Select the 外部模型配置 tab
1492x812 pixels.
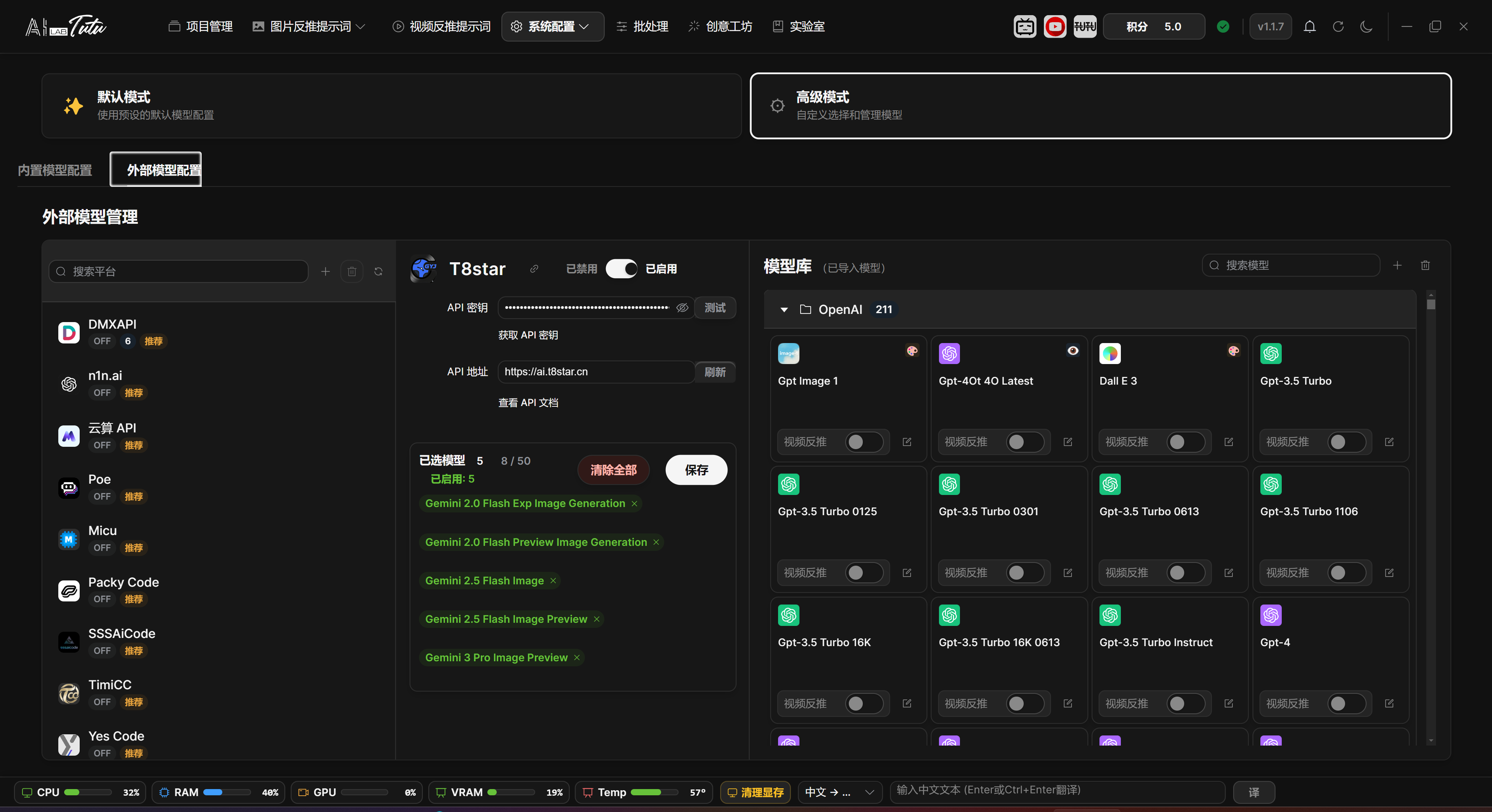(156, 170)
